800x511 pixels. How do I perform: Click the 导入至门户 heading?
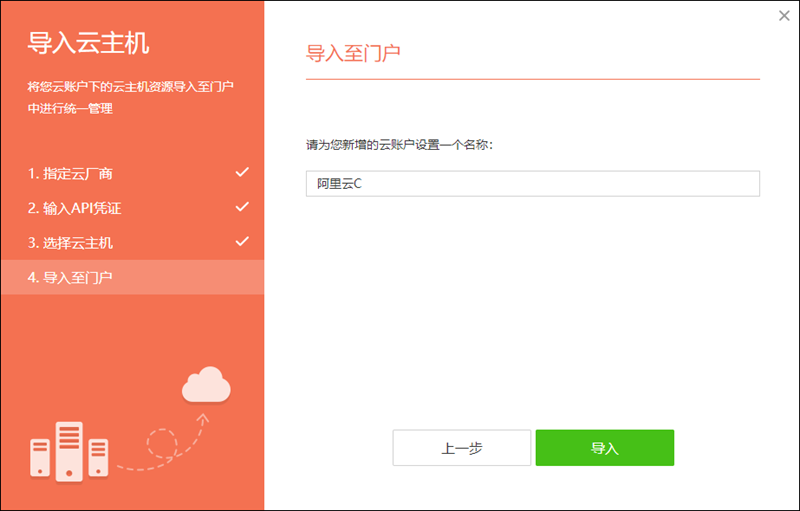pyautogui.click(x=353, y=53)
